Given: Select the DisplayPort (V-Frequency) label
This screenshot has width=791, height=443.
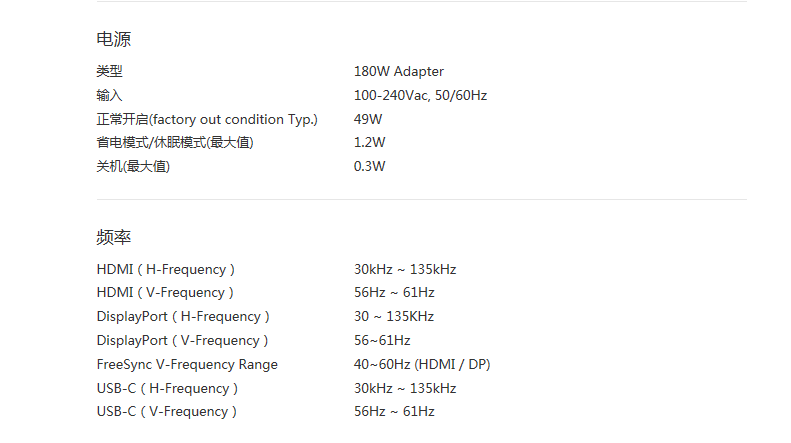Looking at the screenshot, I should pyautogui.click(x=183, y=341).
